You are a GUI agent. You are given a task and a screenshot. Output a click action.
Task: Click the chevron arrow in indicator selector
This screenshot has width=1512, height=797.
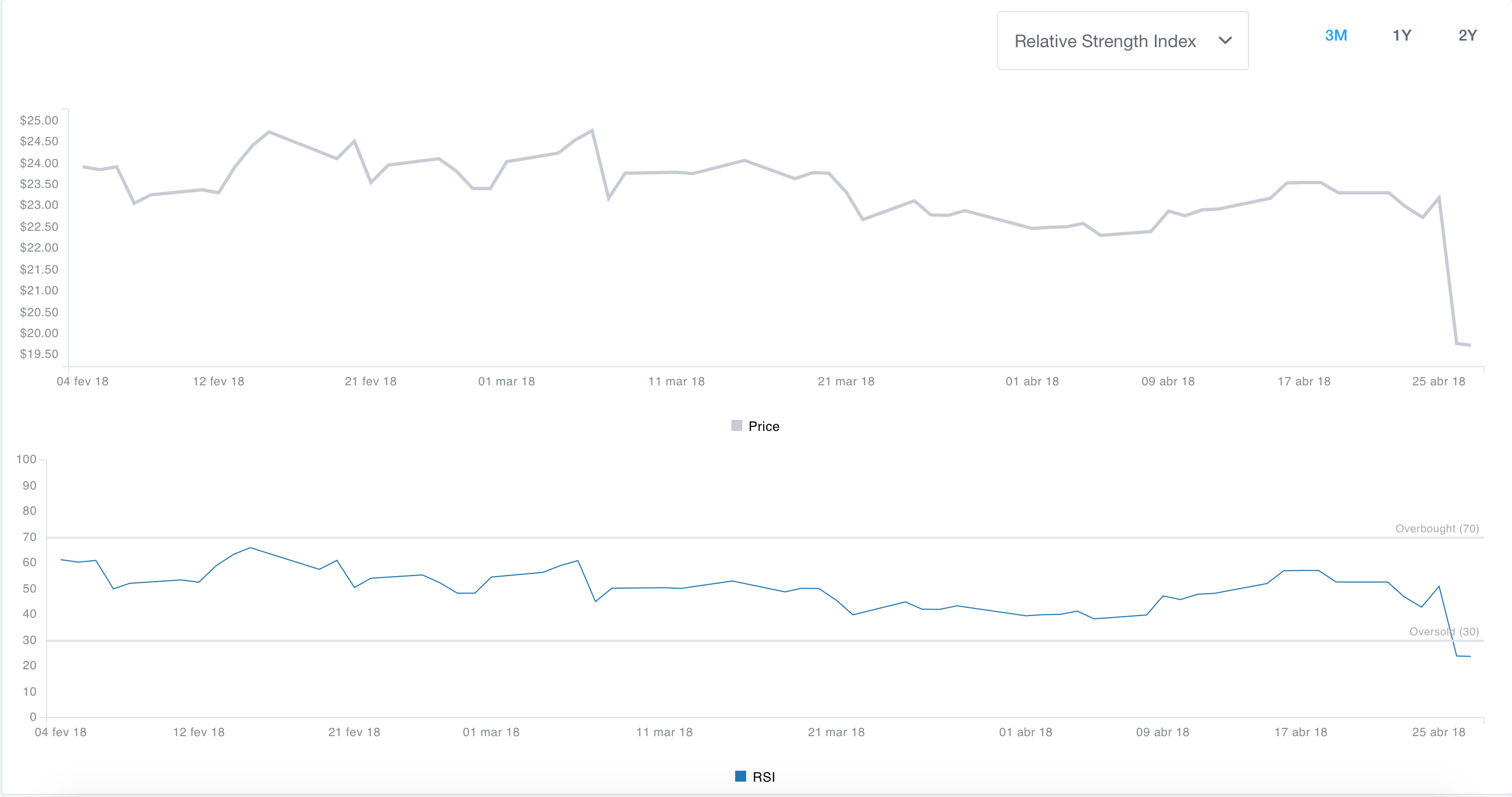click(x=1225, y=41)
